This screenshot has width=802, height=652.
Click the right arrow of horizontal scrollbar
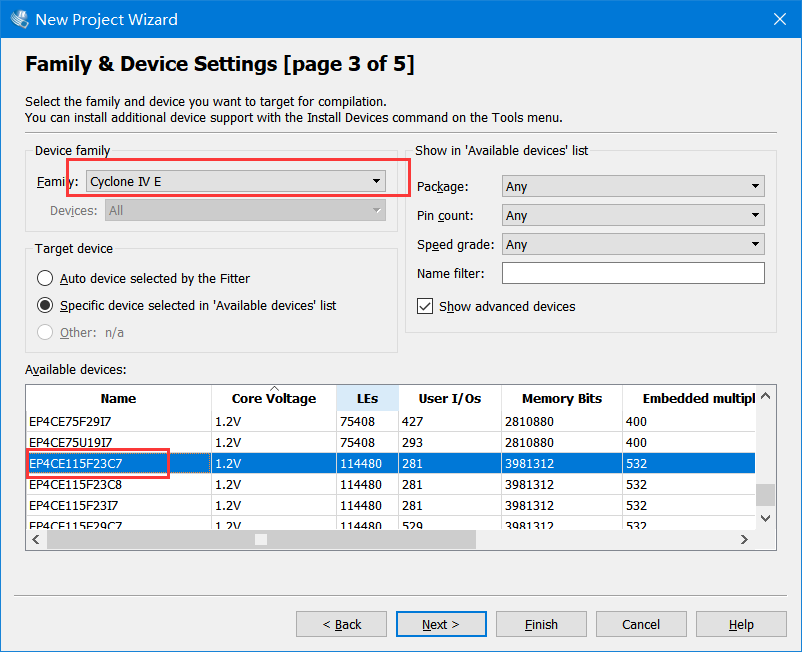(744, 539)
